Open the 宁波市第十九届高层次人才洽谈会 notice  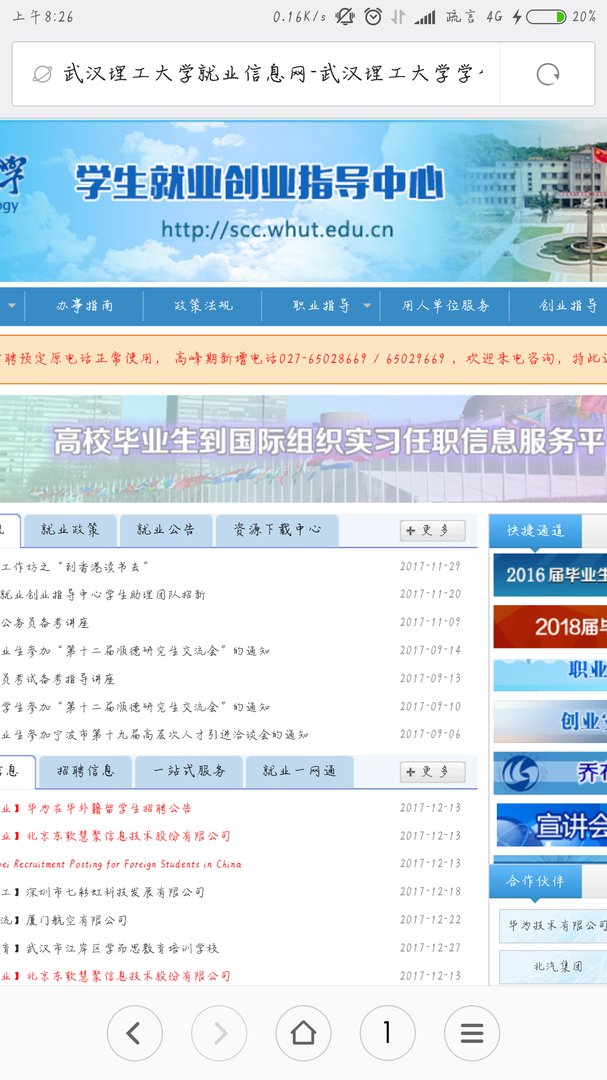click(154, 735)
